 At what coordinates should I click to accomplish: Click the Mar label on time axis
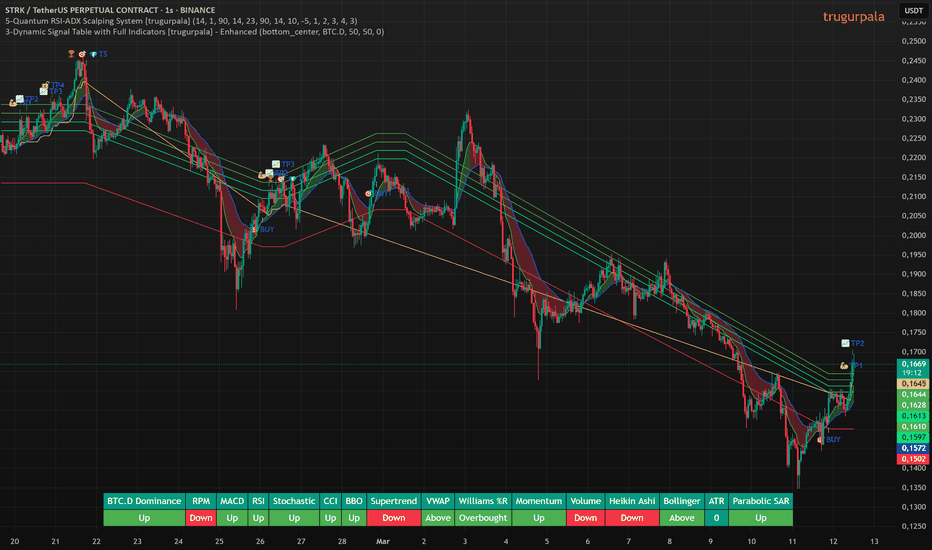click(x=383, y=541)
